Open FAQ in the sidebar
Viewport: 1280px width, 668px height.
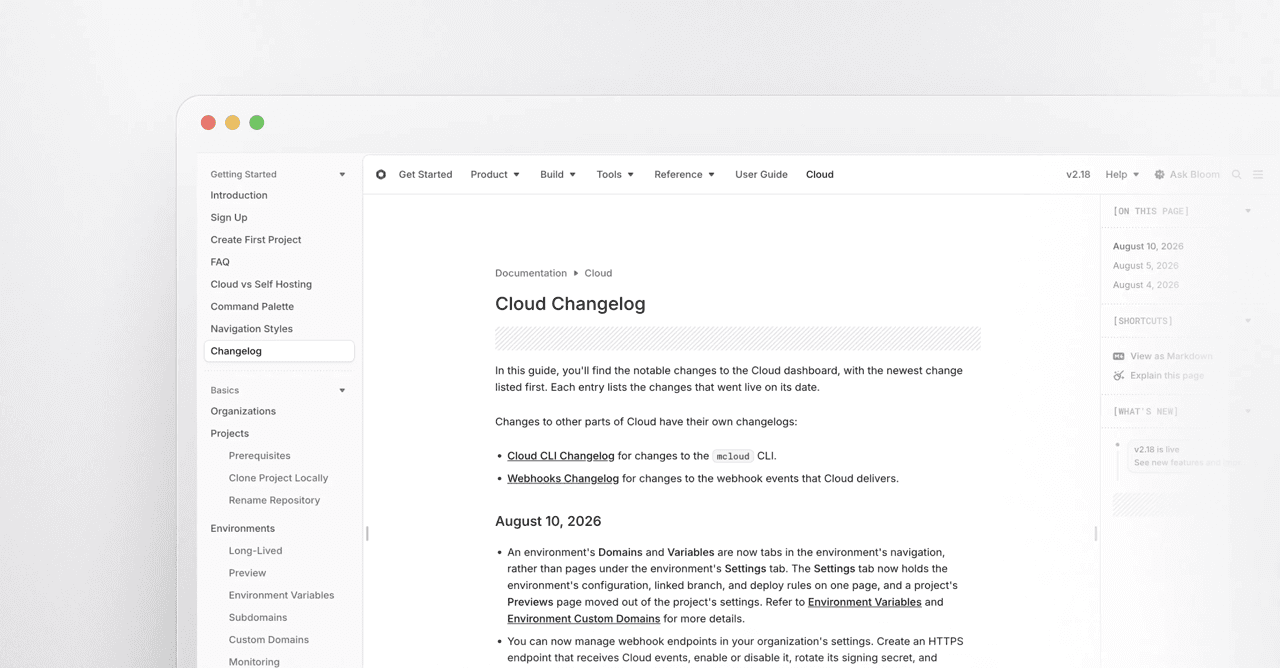220,262
